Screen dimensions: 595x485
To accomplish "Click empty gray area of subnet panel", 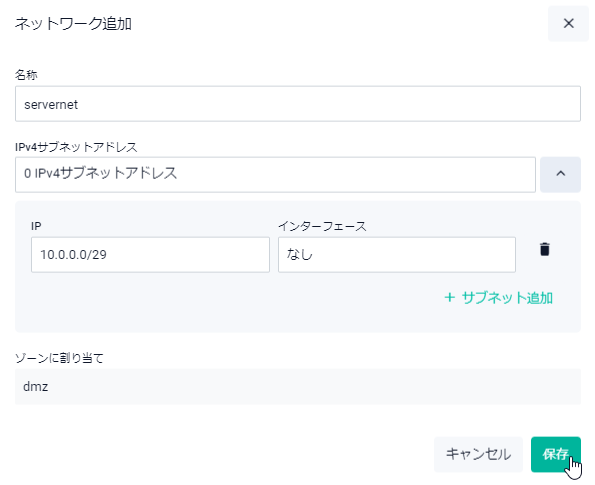I will (x=228, y=304).
